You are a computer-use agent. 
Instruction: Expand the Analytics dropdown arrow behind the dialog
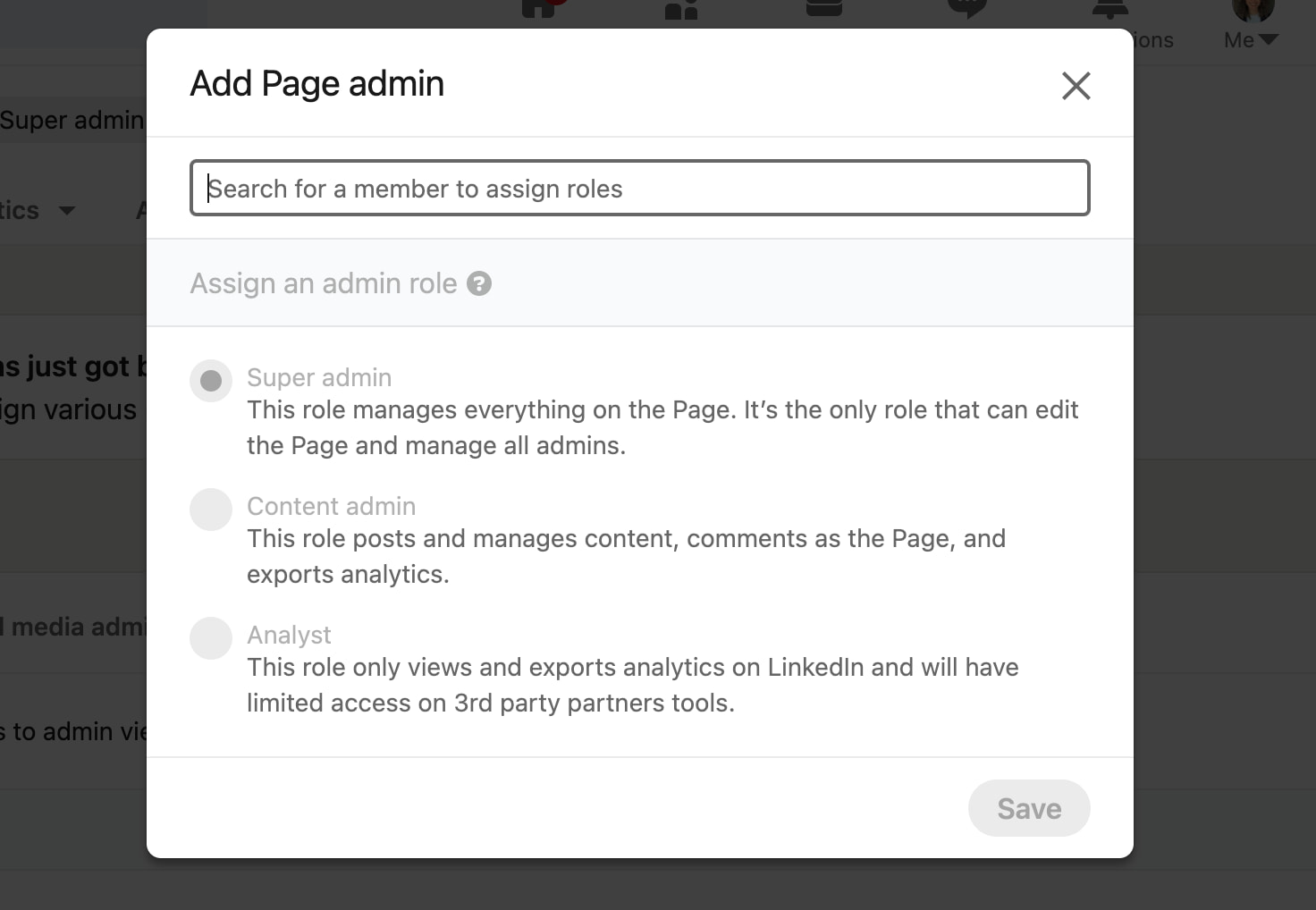tap(67, 211)
